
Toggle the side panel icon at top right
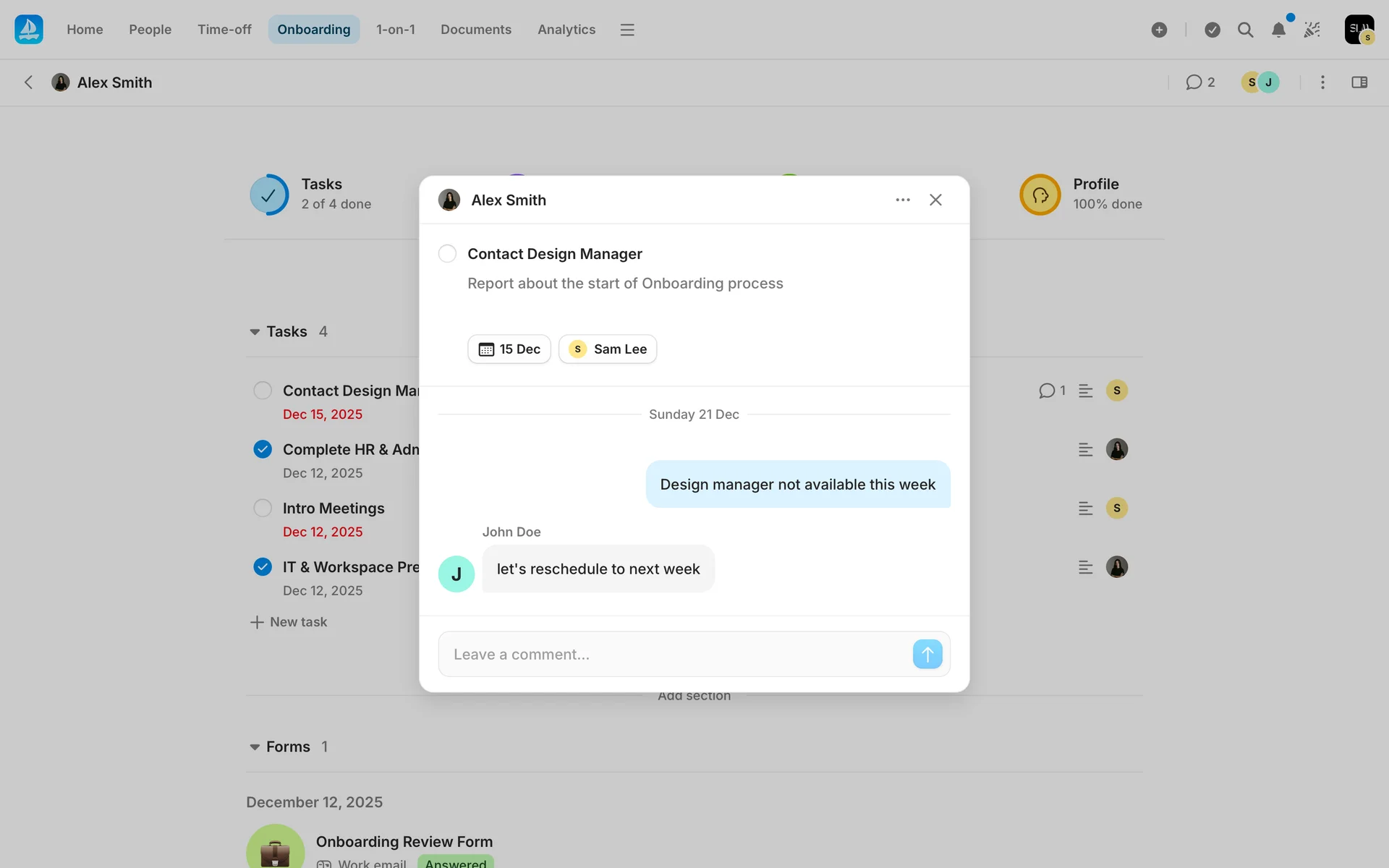tap(1359, 82)
